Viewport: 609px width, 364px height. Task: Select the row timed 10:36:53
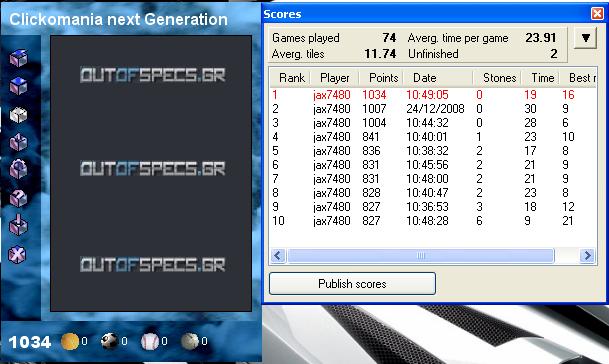(433, 207)
